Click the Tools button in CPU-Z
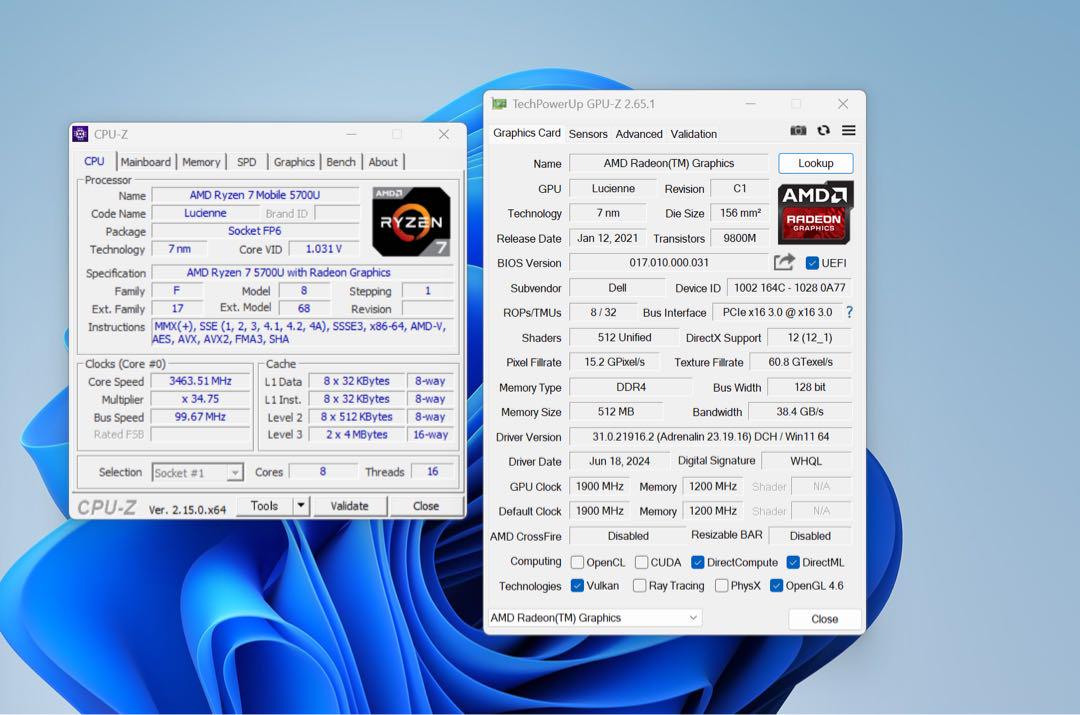The image size is (1080, 715). tap(264, 506)
